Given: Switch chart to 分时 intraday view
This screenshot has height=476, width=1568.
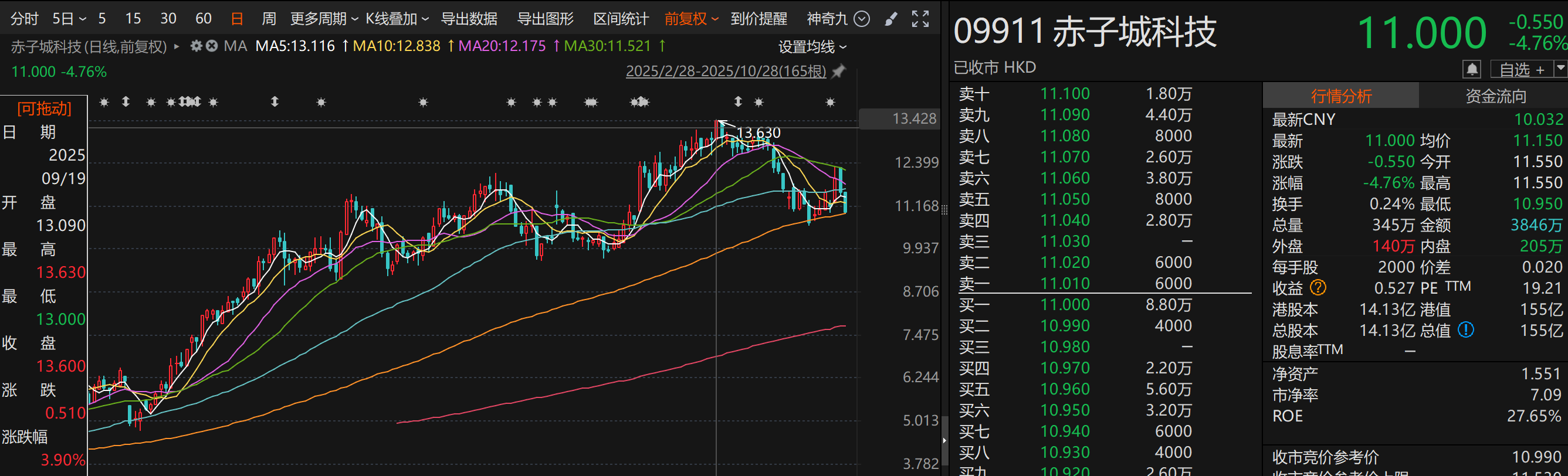Looking at the screenshot, I should point(25,19).
